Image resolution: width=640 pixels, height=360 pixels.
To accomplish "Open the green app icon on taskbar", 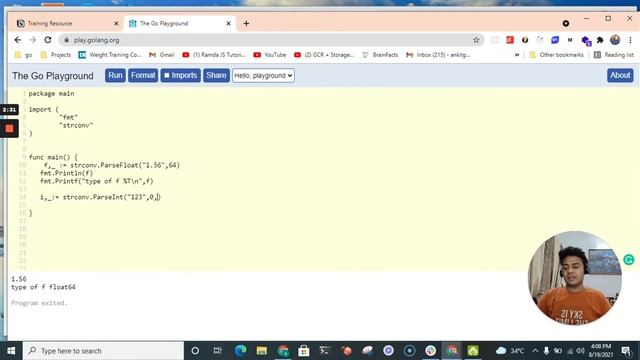I will [473, 351].
